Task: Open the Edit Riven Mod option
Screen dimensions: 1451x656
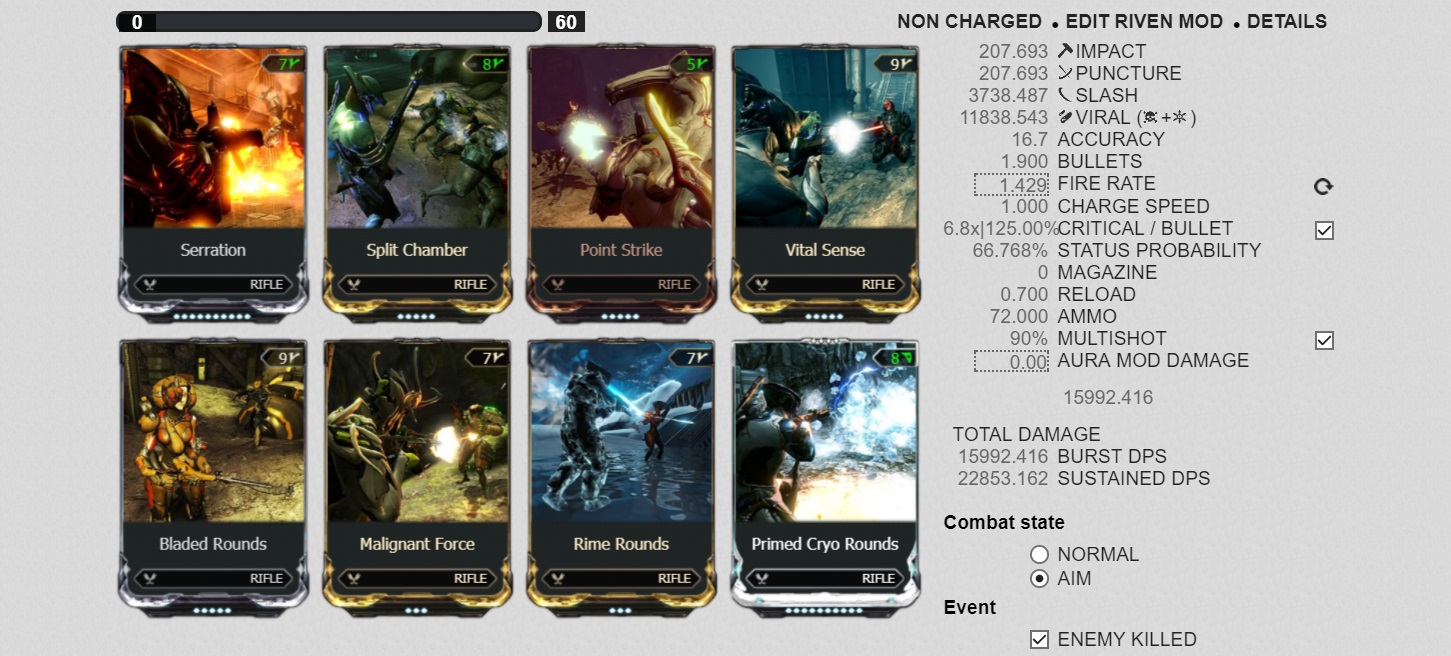Action: 1144,21
